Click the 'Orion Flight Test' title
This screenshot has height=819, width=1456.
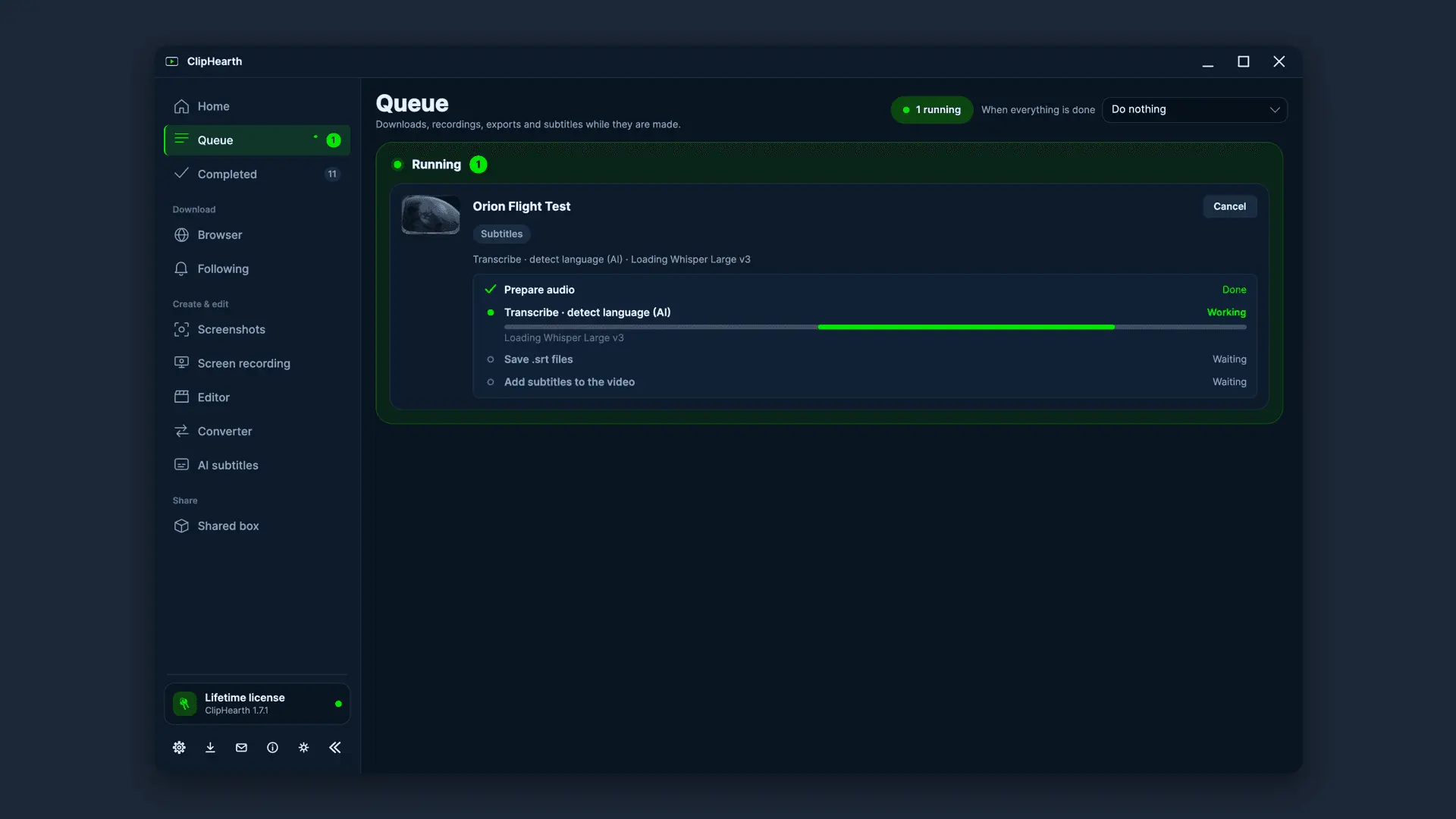(x=522, y=206)
